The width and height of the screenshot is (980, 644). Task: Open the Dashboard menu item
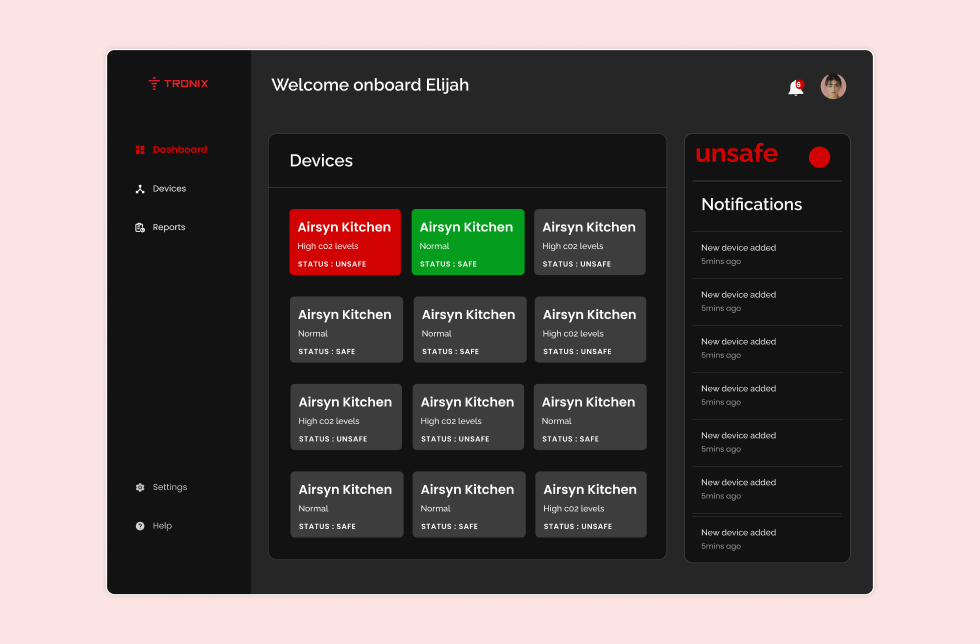pyautogui.click(x=180, y=150)
